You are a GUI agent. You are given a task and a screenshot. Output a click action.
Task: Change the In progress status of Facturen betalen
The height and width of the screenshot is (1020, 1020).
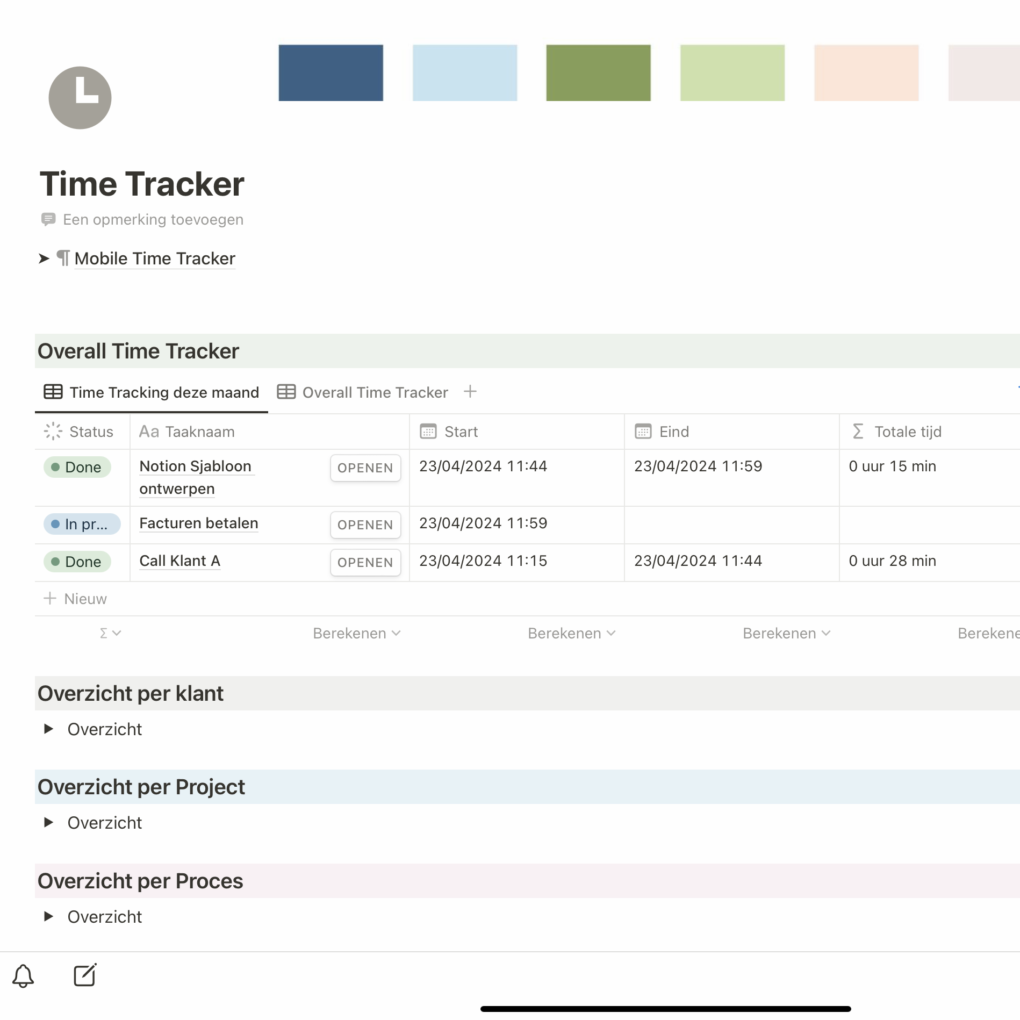(x=81, y=524)
